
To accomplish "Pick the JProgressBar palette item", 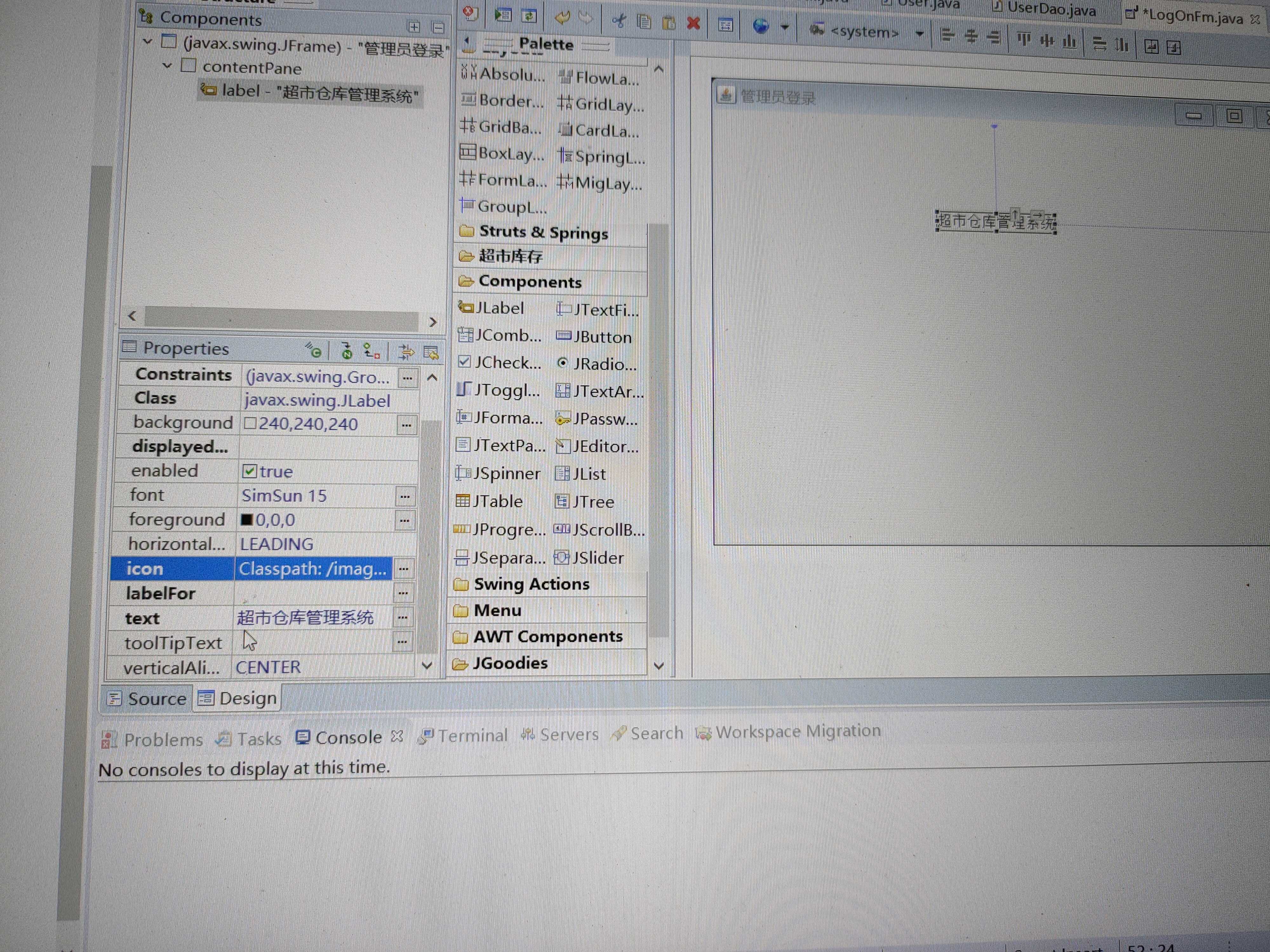I will (x=499, y=529).
